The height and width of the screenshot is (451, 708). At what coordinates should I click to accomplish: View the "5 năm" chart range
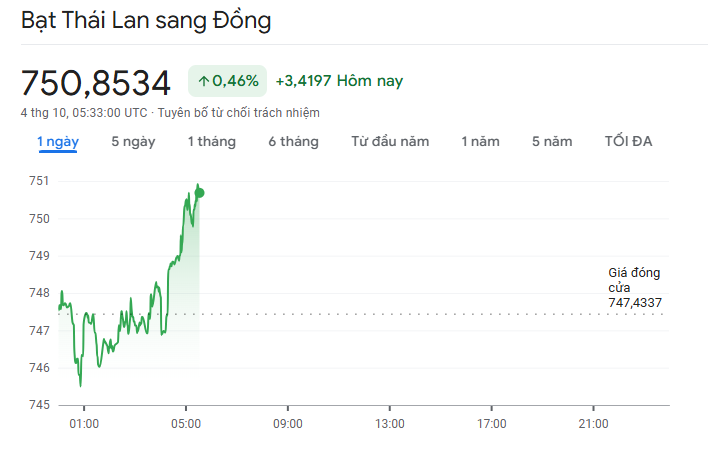[x=552, y=142]
